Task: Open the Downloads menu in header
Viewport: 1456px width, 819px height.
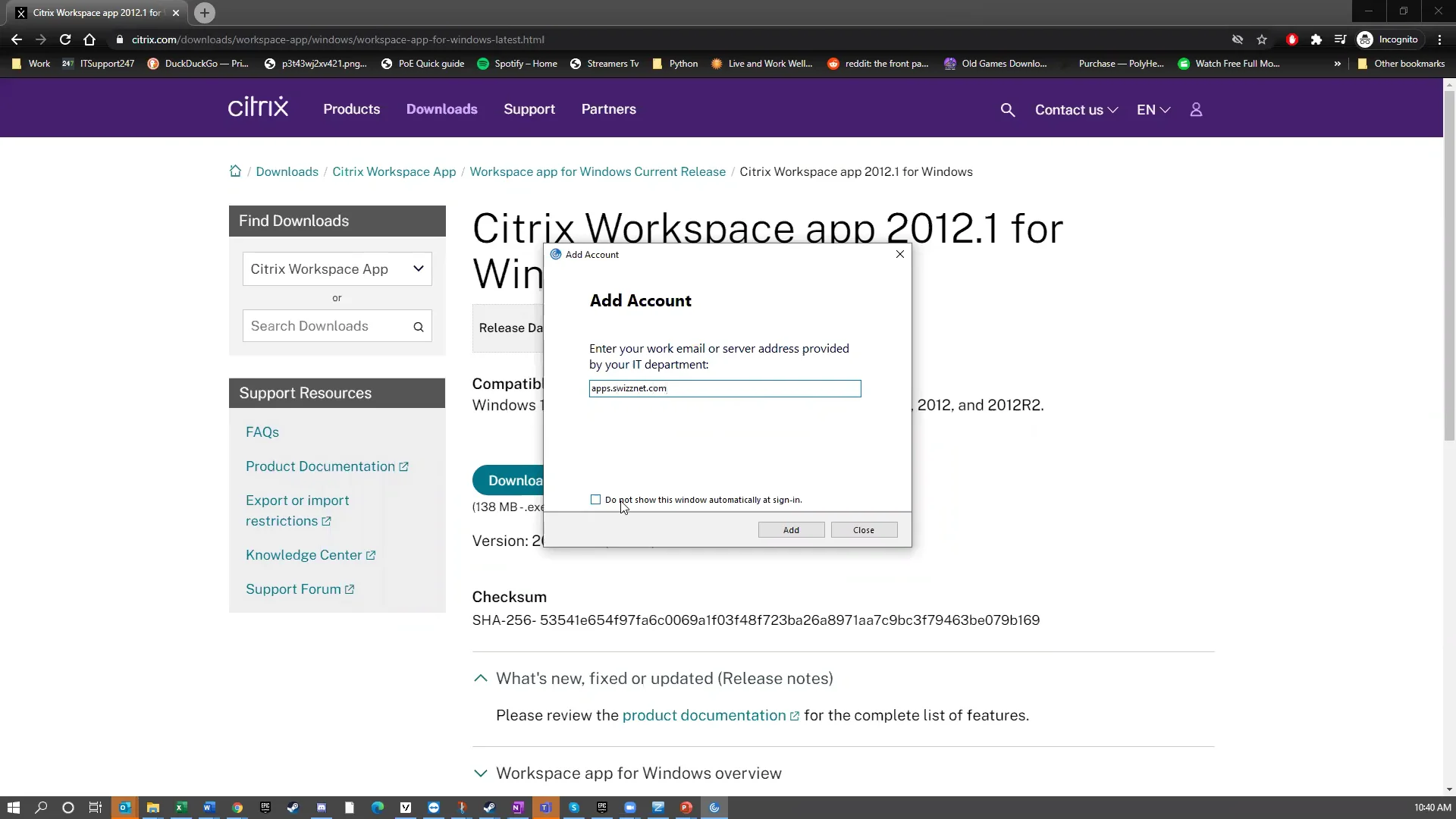Action: point(441,109)
